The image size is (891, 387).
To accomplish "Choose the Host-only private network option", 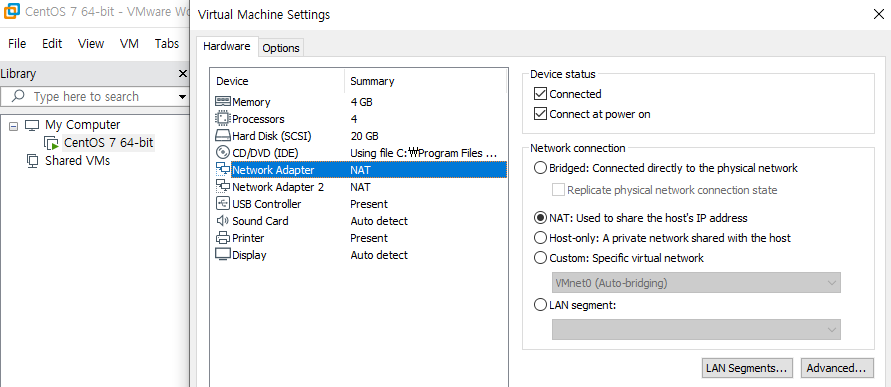I will point(540,238).
